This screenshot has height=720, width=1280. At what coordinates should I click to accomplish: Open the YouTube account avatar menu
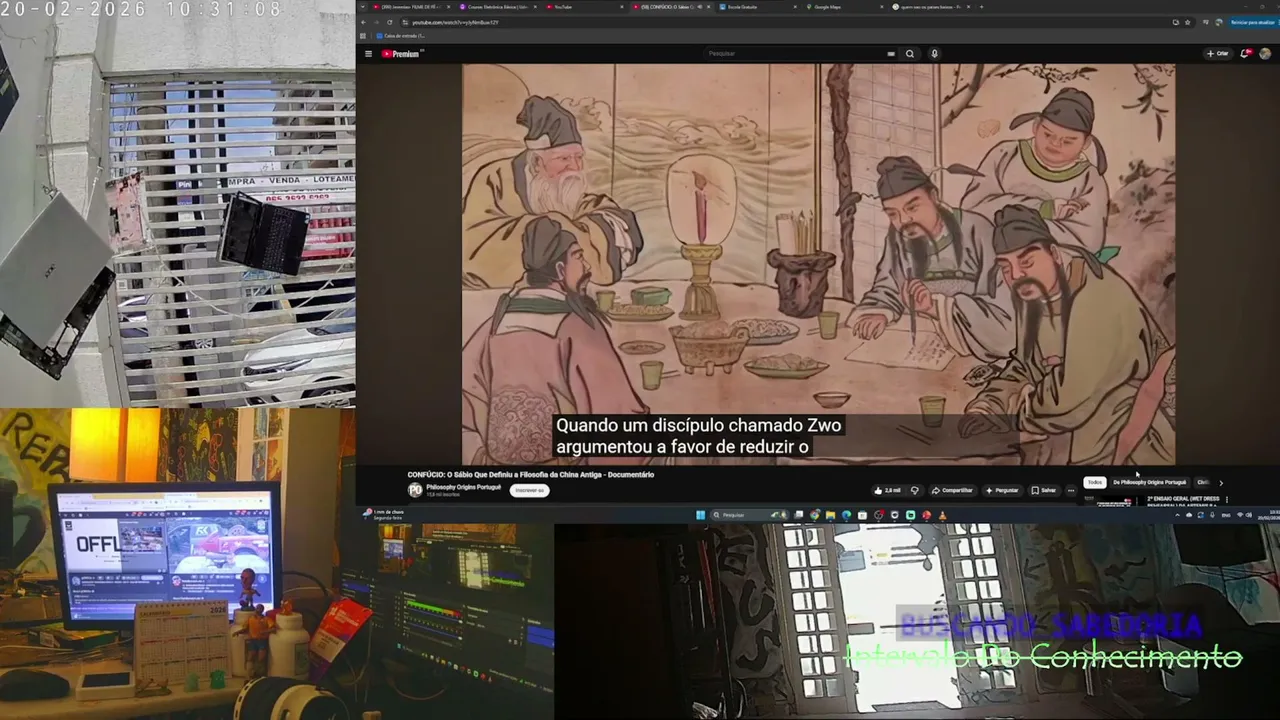(x=1265, y=54)
